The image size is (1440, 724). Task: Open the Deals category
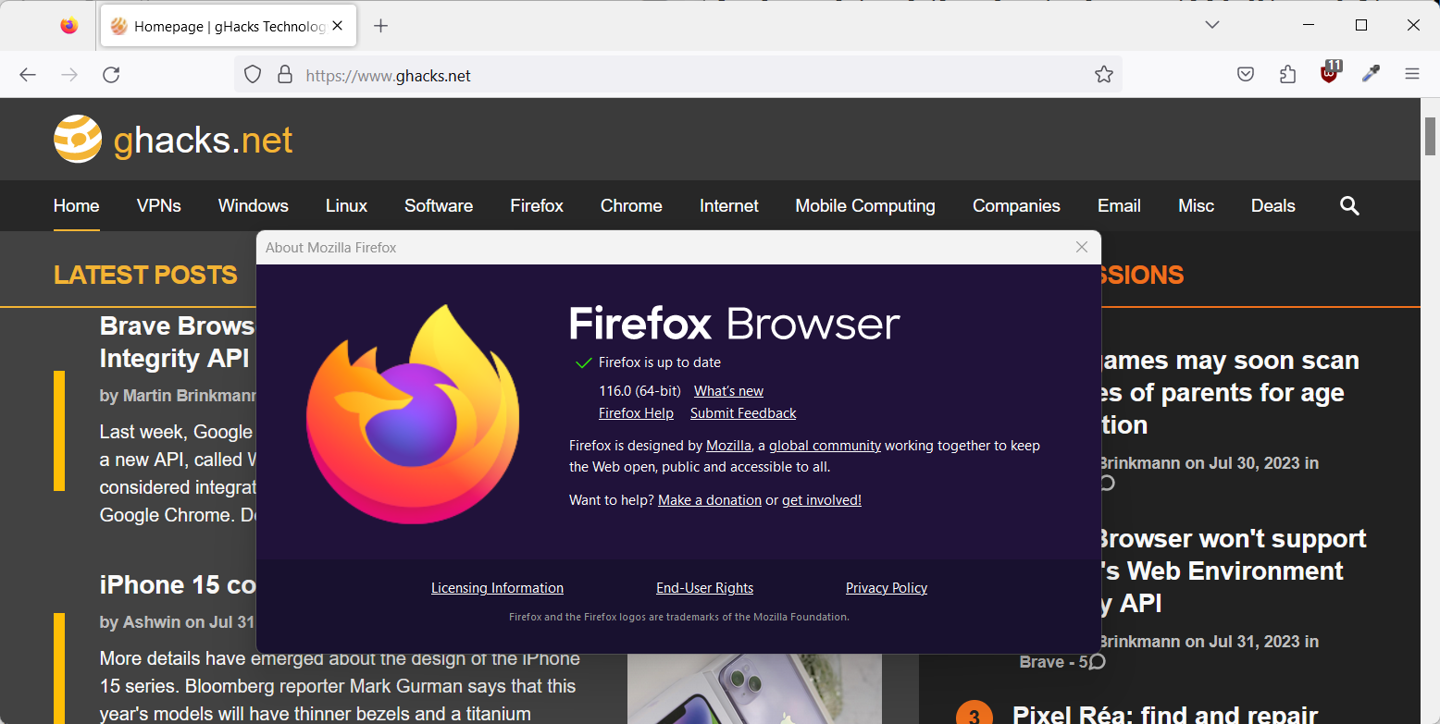pyautogui.click(x=1273, y=206)
